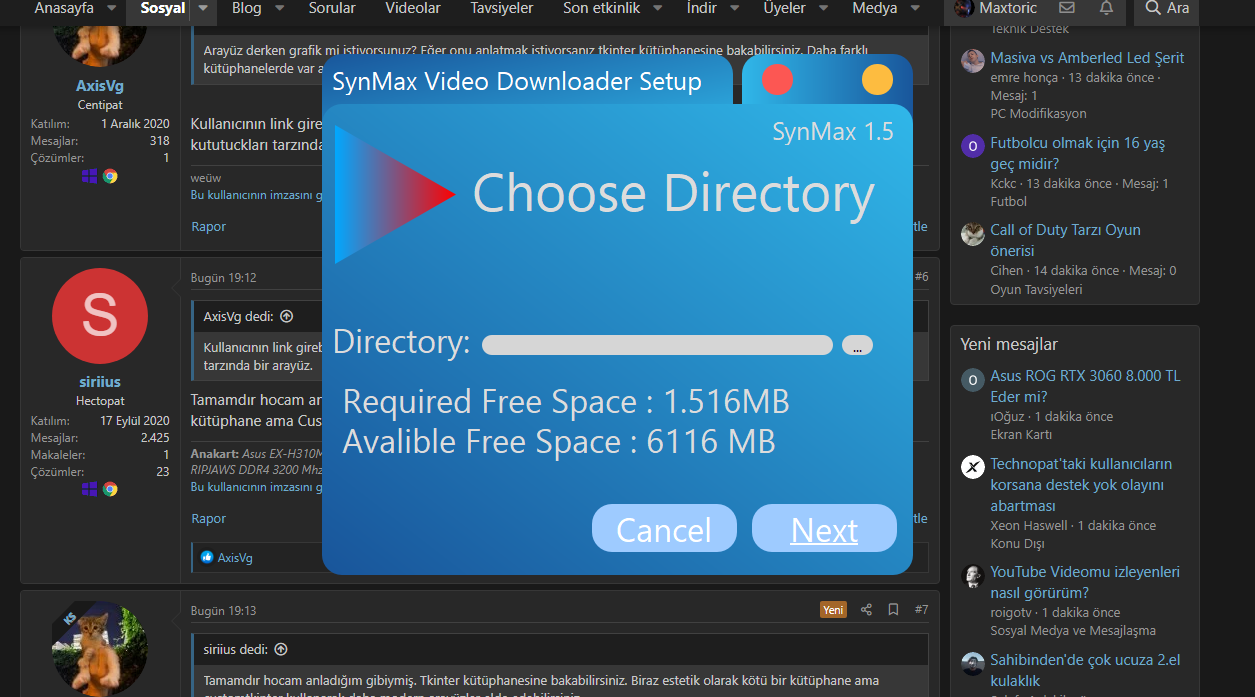Click the Bugün 19:12 post timestamp
1255x697 pixels.
point(224,278)
